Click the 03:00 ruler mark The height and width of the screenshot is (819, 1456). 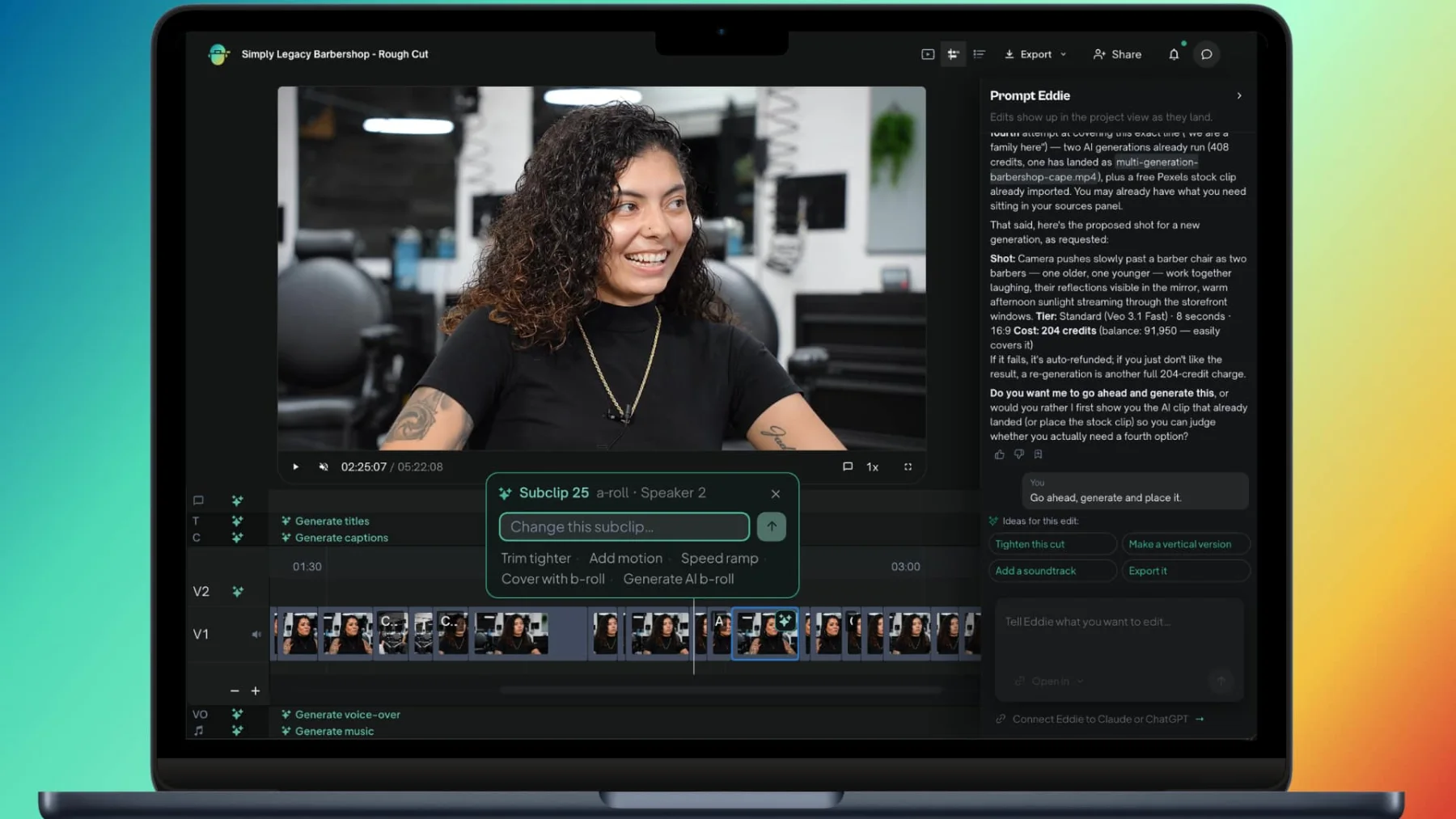click(905, 567)
